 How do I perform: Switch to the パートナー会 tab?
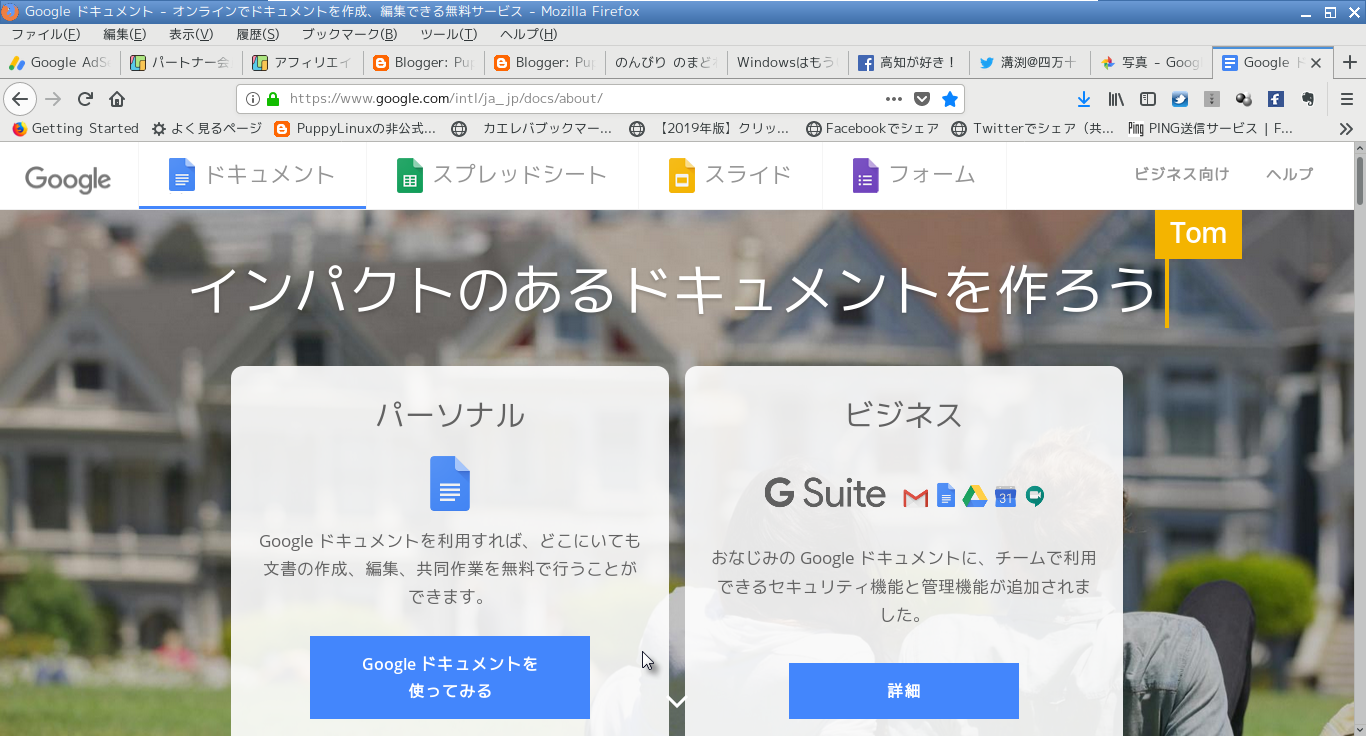181,62
